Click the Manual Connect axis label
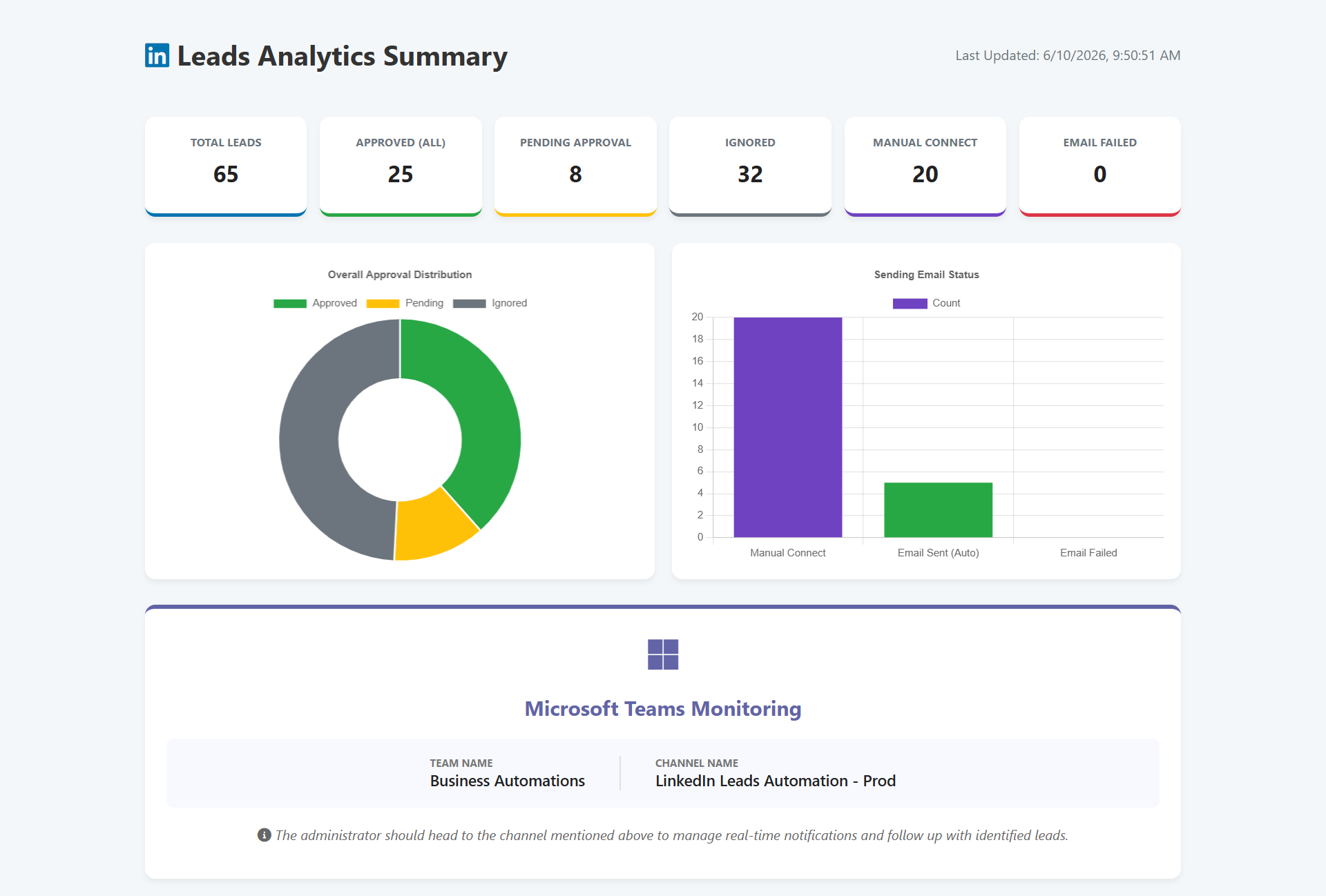Viewport: 1326px width, 896px height. point(788,553)
